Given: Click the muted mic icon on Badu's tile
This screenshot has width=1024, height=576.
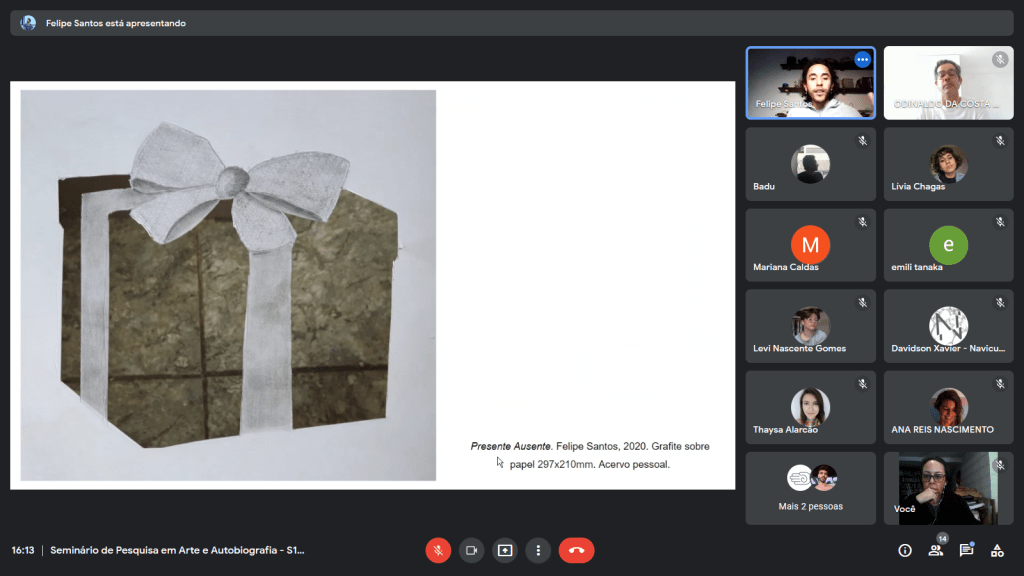Looking at the screenshot, I should [x=862, y=141].
